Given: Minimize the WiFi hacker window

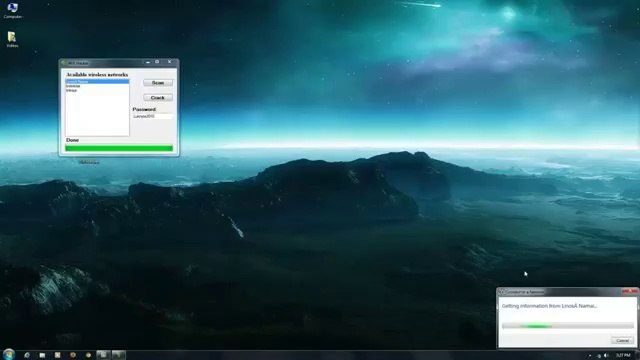Looking at the screenshot, I should click(148, 62).
